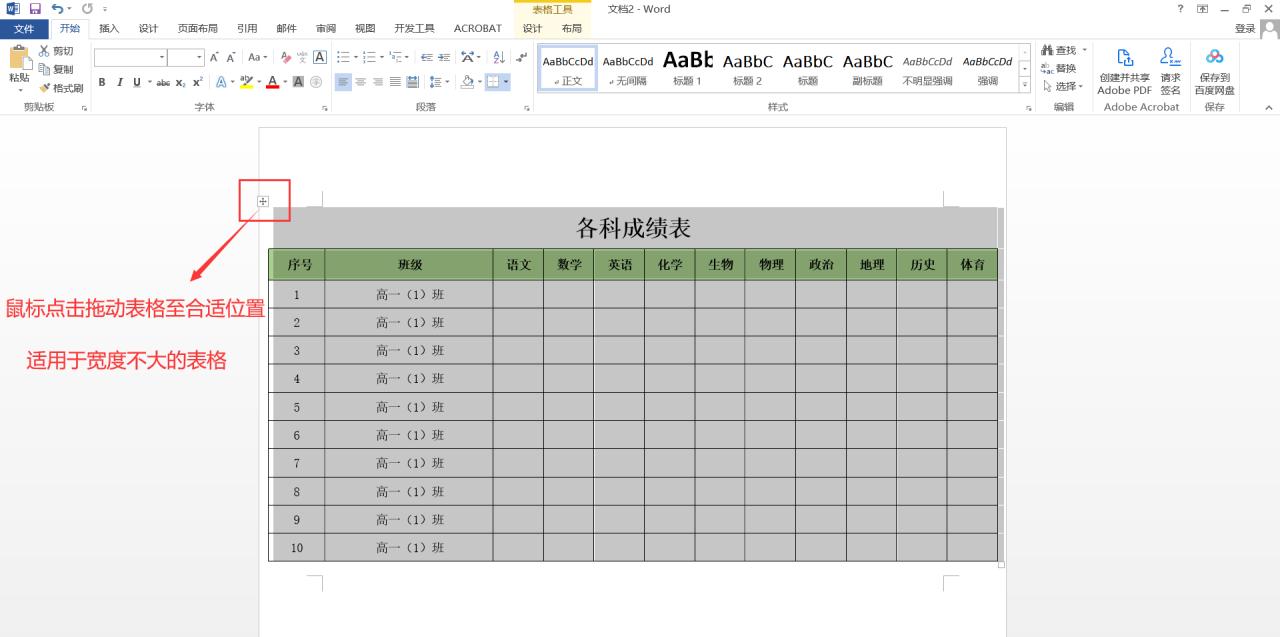Image resolution: width=1280 pixels, height=637 pixels.
Task: Click the Sort (A-Z) icon
Action: point(500,58)
